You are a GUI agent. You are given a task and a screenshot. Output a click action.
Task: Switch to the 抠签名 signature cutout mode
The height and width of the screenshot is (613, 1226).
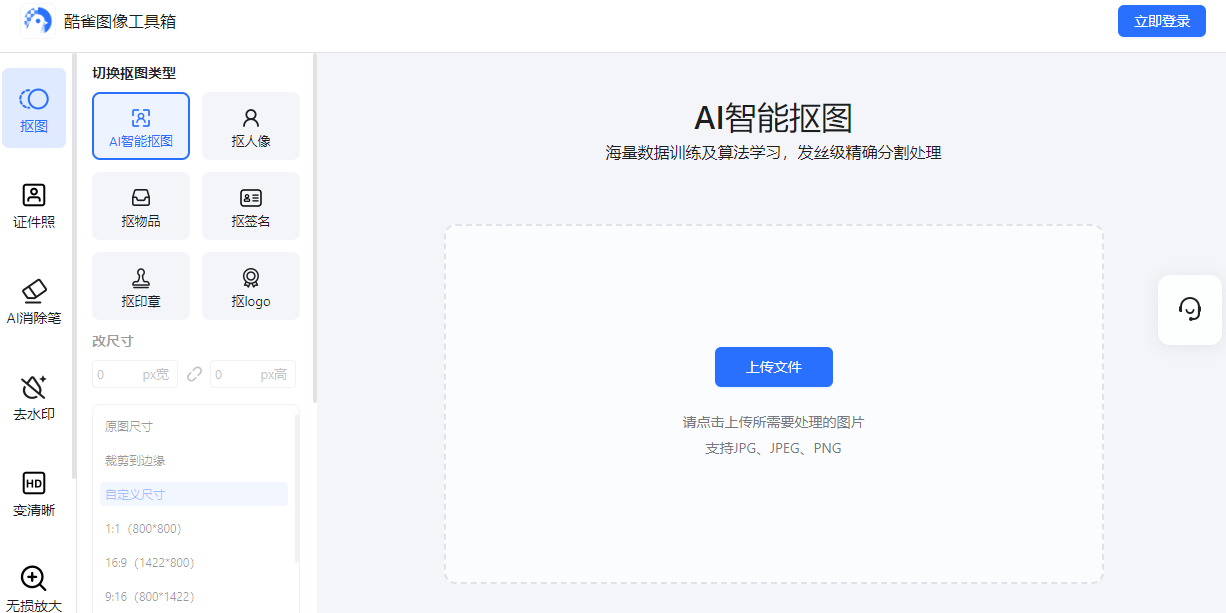coord(250,206)
